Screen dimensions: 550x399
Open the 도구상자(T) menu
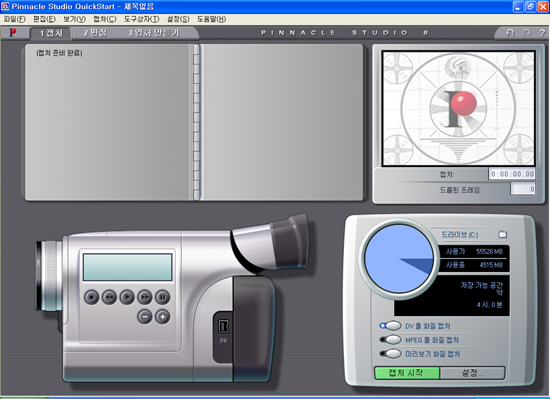(x=141, y=19)
